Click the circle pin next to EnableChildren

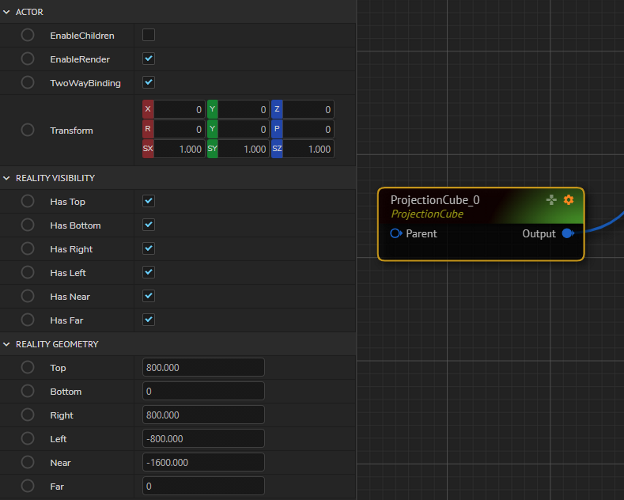point(28,35)
